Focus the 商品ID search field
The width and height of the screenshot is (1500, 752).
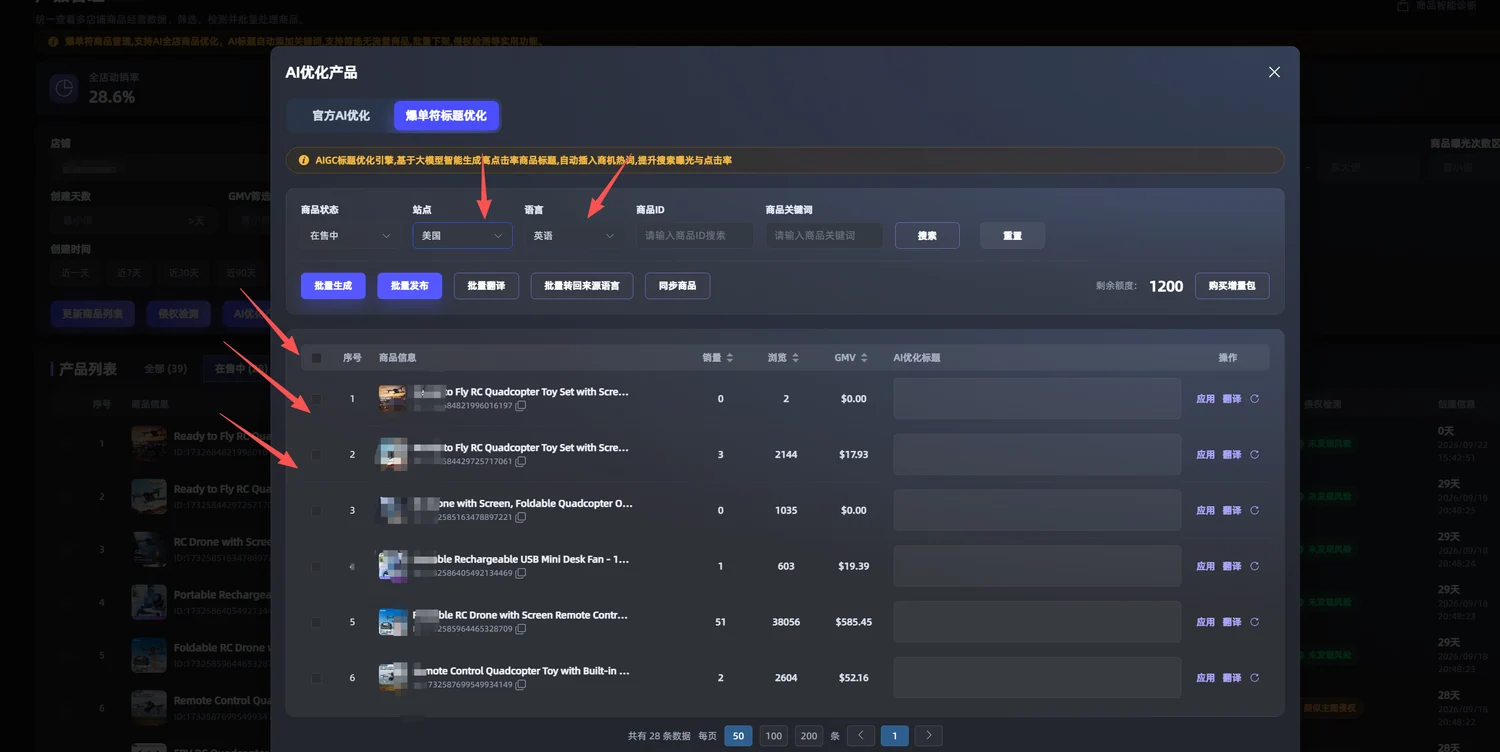(x=695, y=236)
